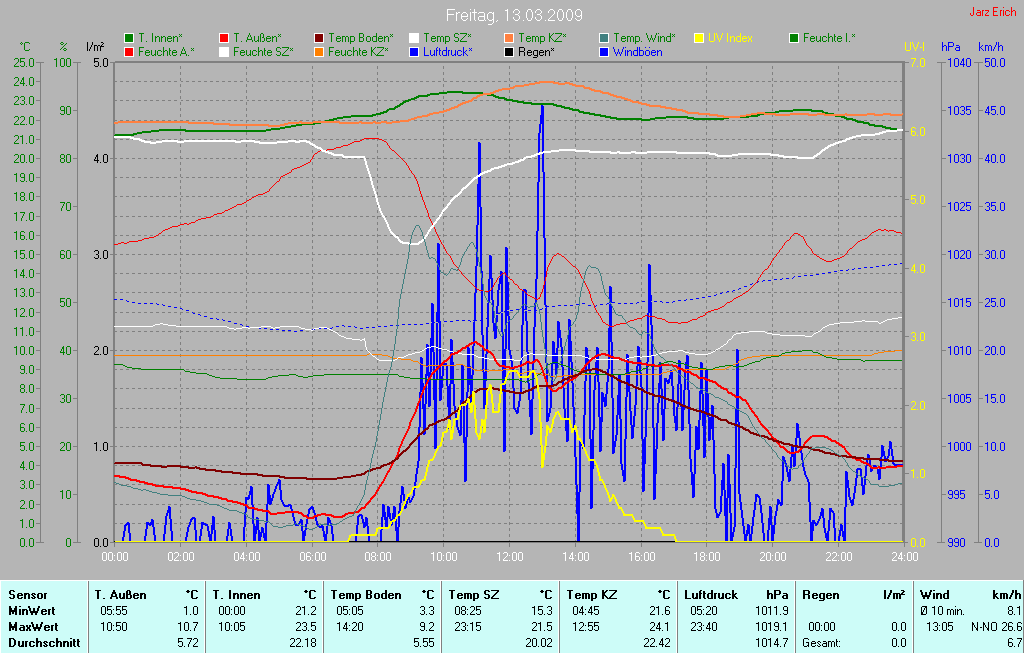Click the dark red Temp Boden swatch
The image size is (1024, 653).
(319, 38)
